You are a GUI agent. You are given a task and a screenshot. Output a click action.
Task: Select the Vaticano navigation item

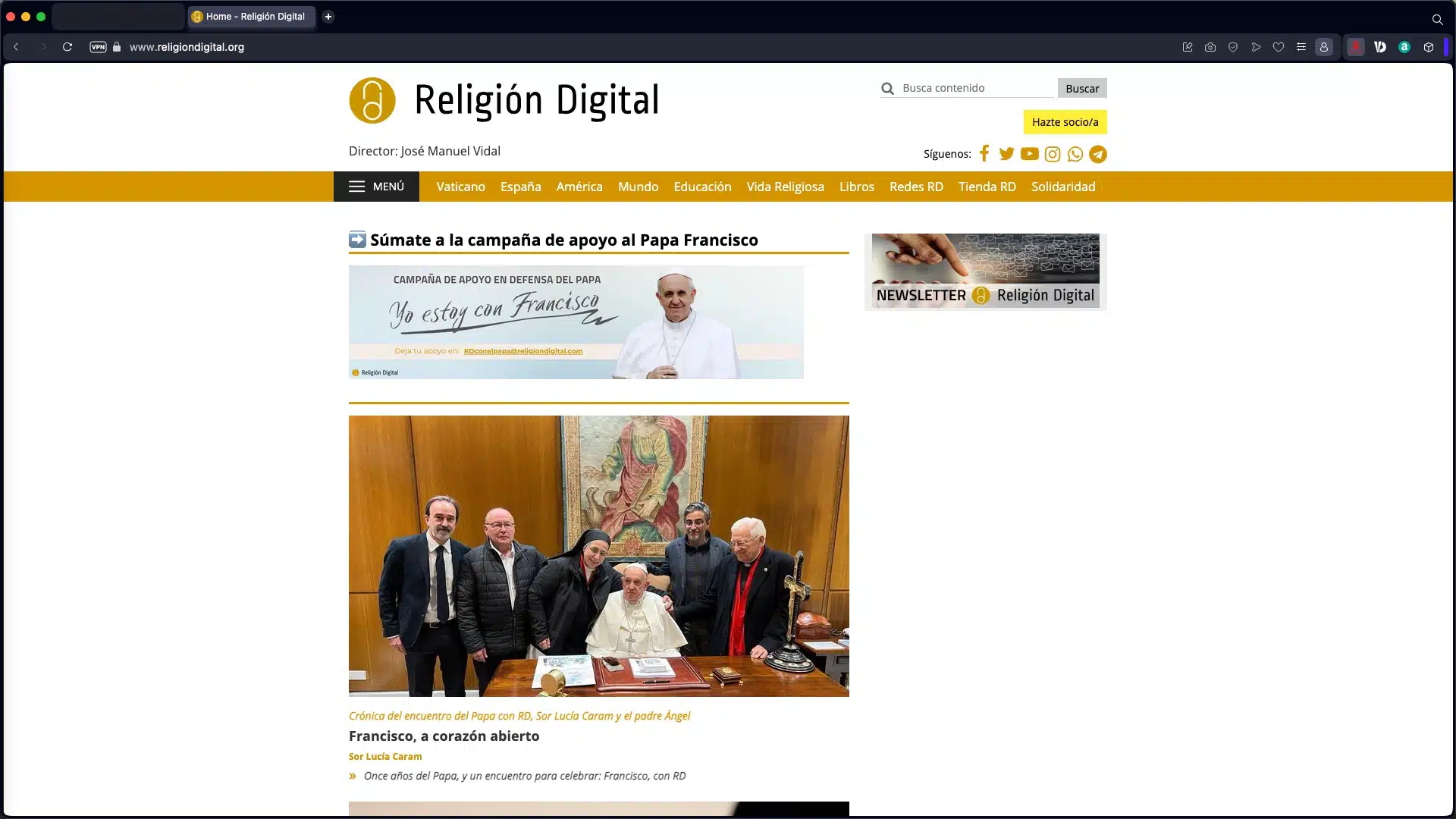click(x=460, y=187)
